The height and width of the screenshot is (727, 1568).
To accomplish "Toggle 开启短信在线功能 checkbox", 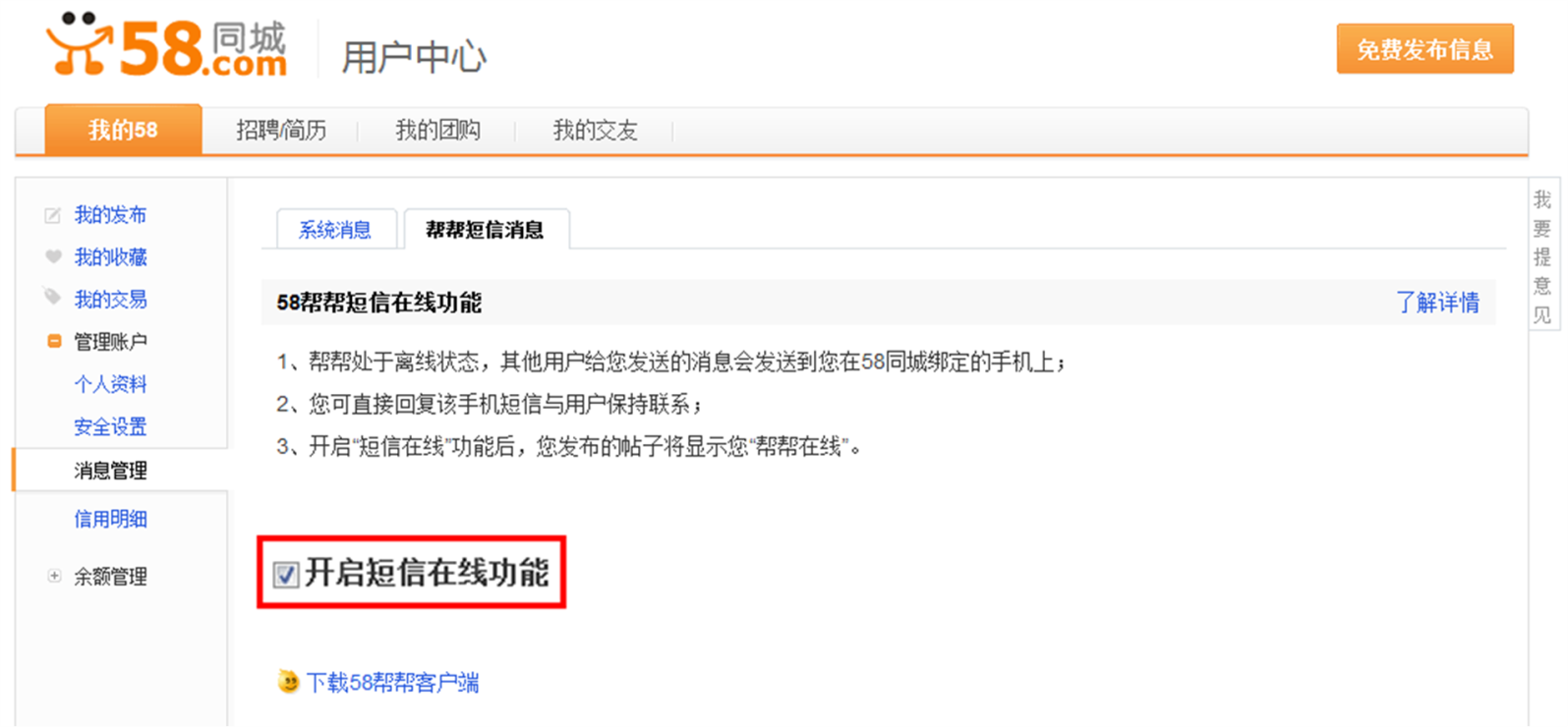I will 285,575.
